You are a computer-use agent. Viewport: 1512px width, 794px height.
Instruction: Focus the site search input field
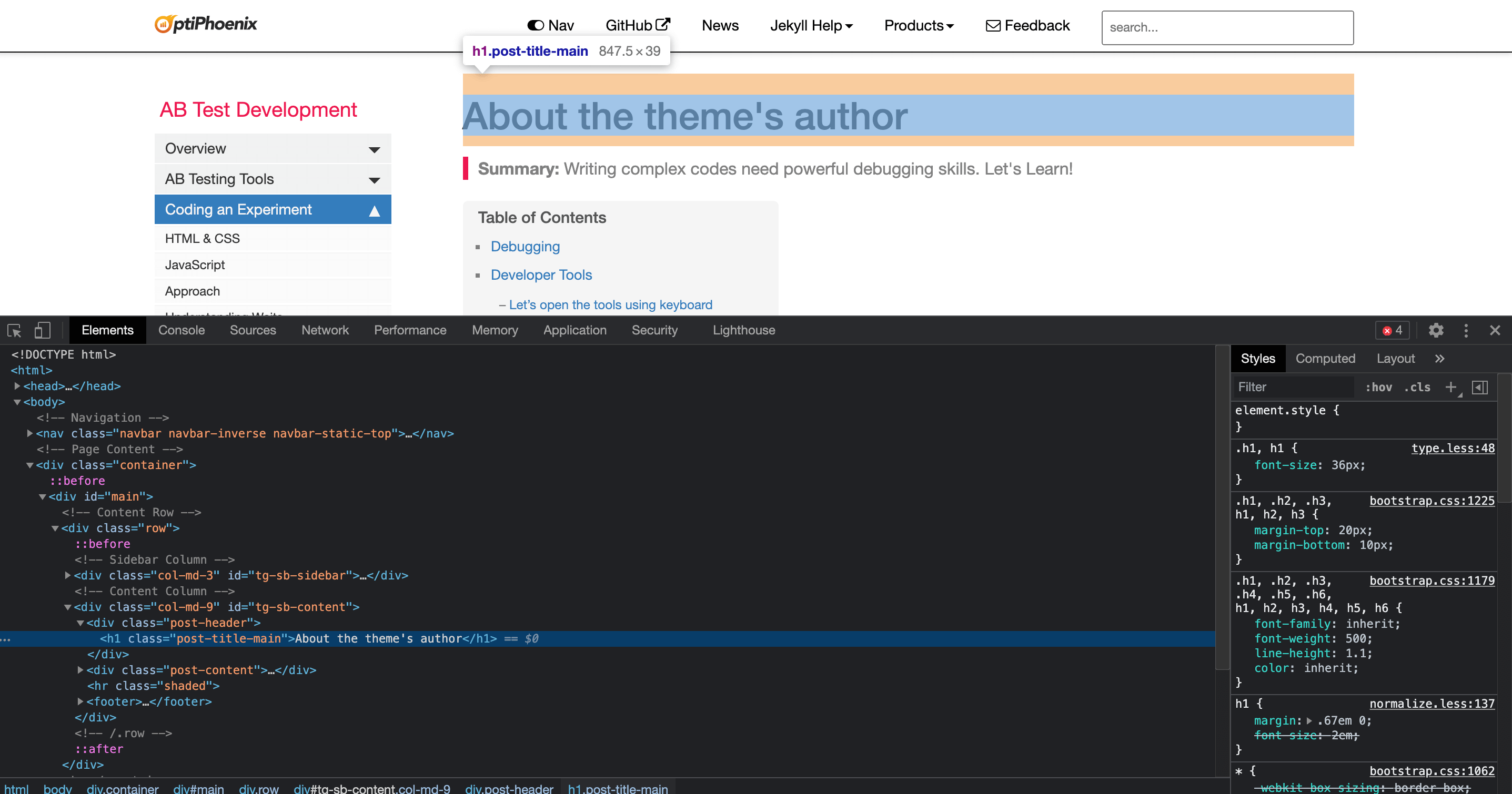(1227, 27)
